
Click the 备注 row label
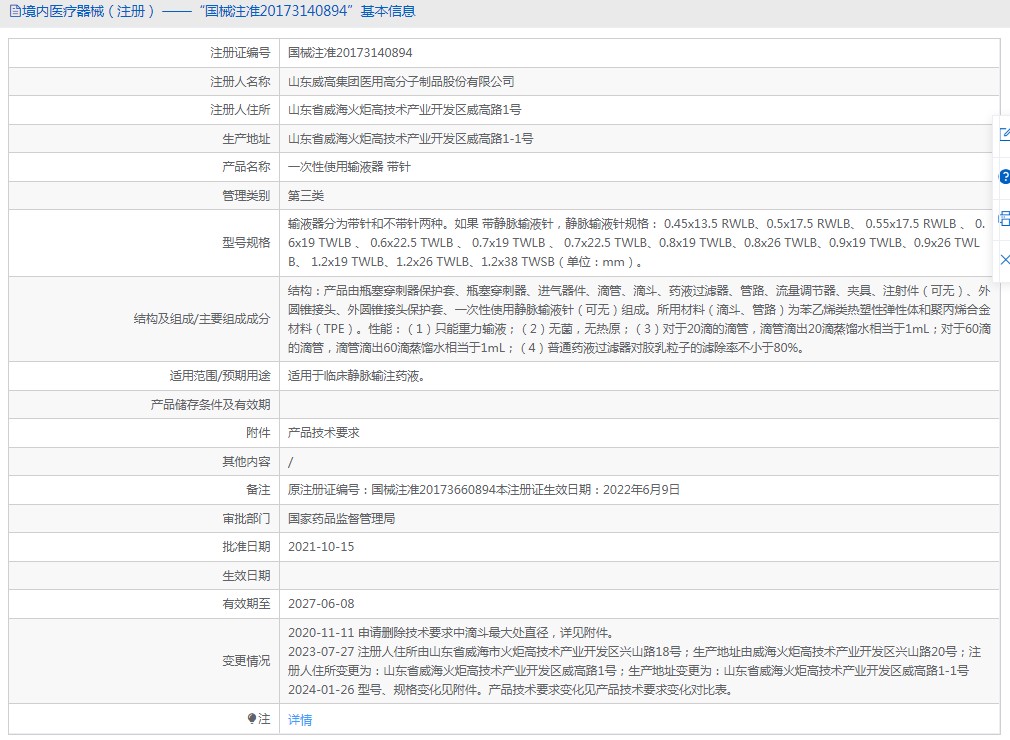258,489
